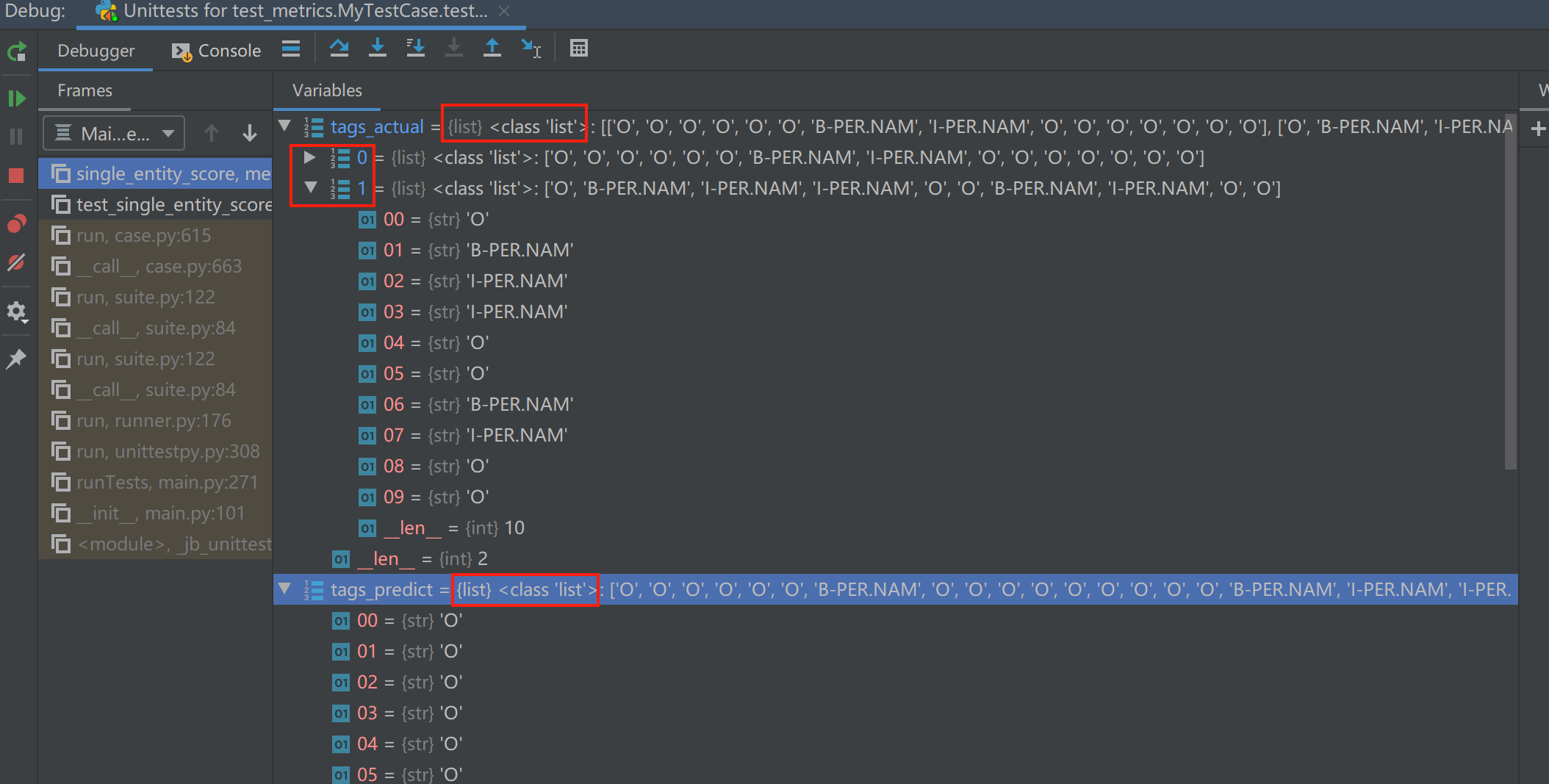This screenshot has height=784, width=1549.
Task: Select frame run, case.py:615
Action: point(156,236)
